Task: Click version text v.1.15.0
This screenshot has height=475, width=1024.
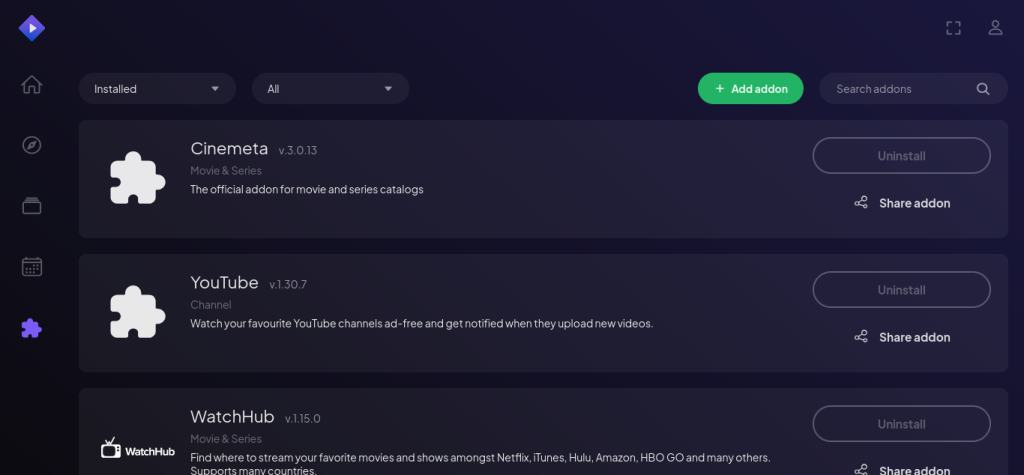Action: click(303, 419)
